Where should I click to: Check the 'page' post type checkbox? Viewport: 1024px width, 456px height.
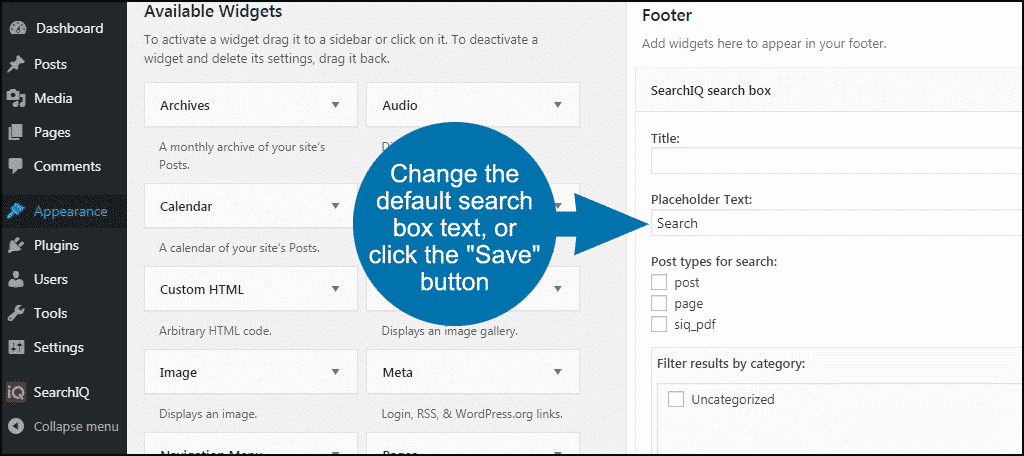tap(659, 303)
